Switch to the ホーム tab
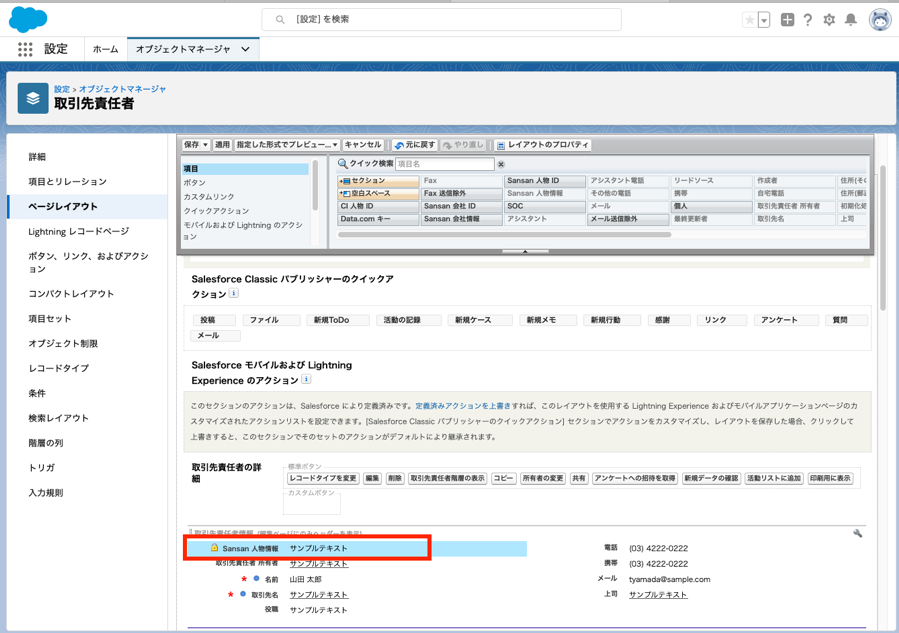The height and width of the screenshot is (633, 899). pos(105,49)
